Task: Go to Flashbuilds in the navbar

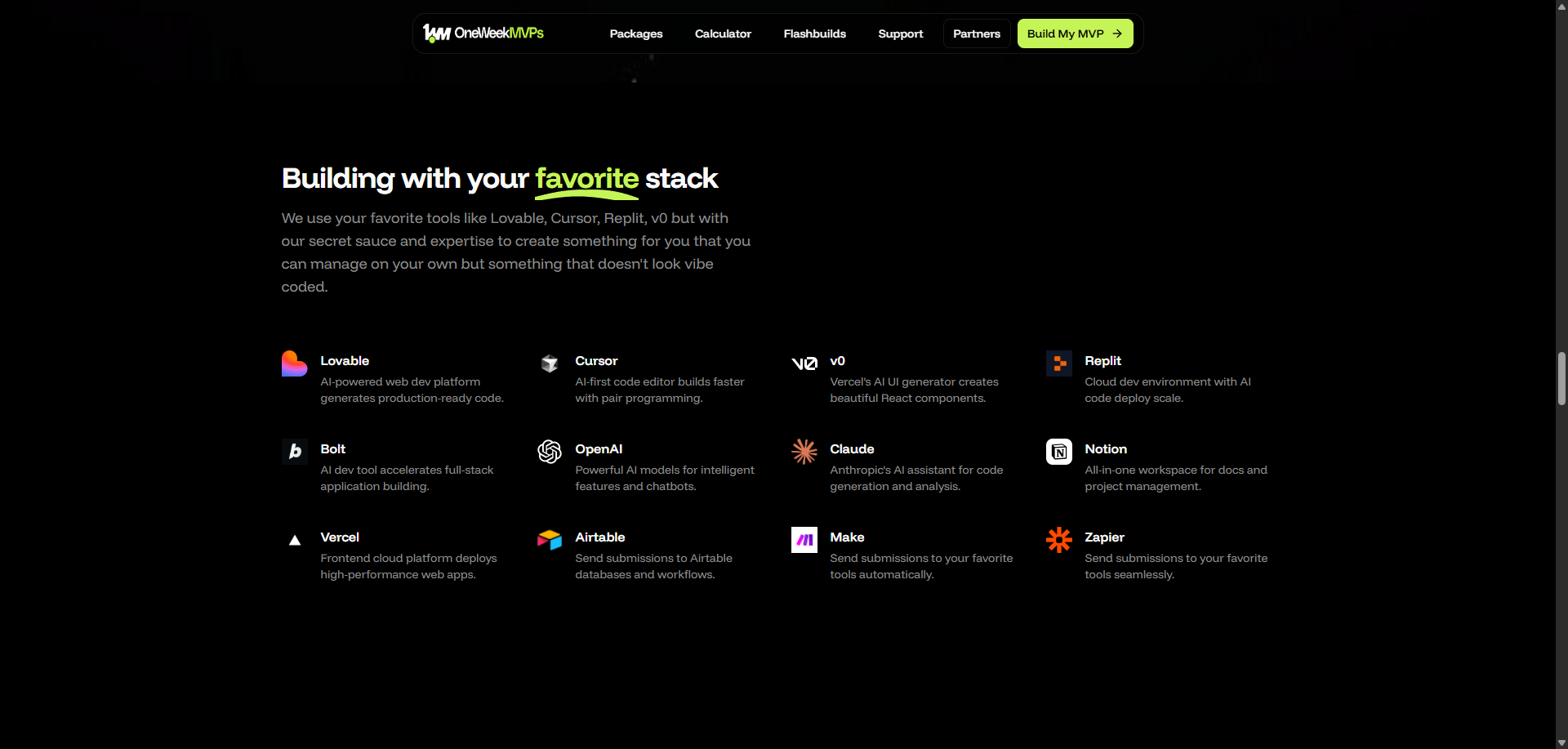Action: pos(814,33)
